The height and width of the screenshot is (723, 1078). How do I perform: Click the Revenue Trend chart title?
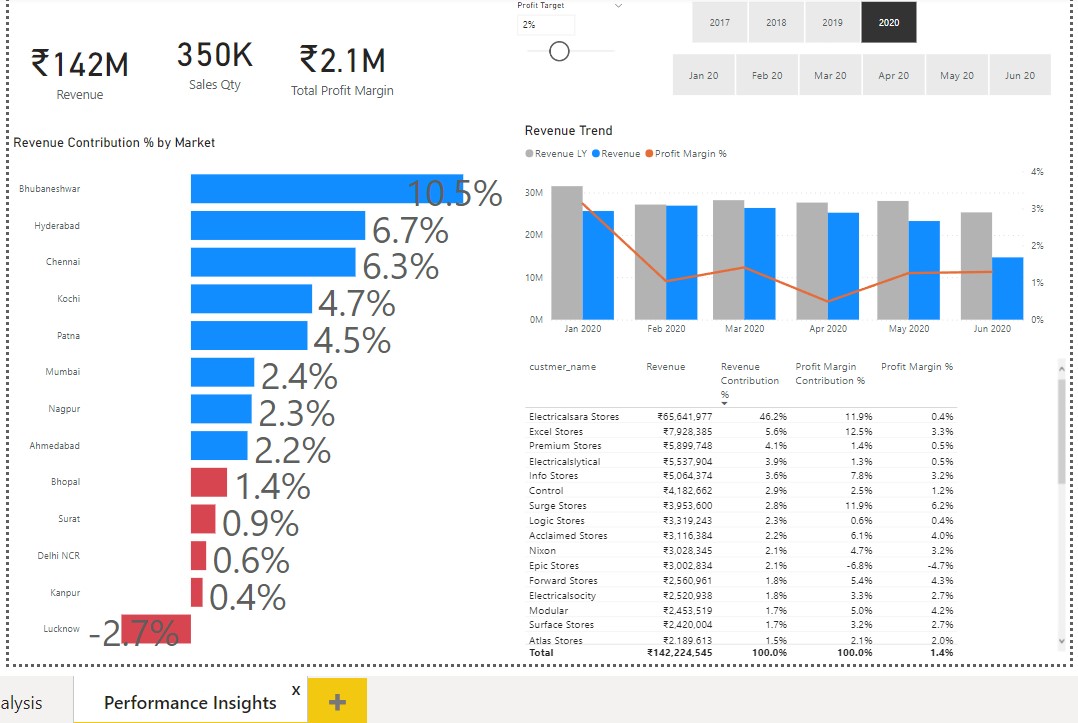pyautogui.click(x=568, y=131)
